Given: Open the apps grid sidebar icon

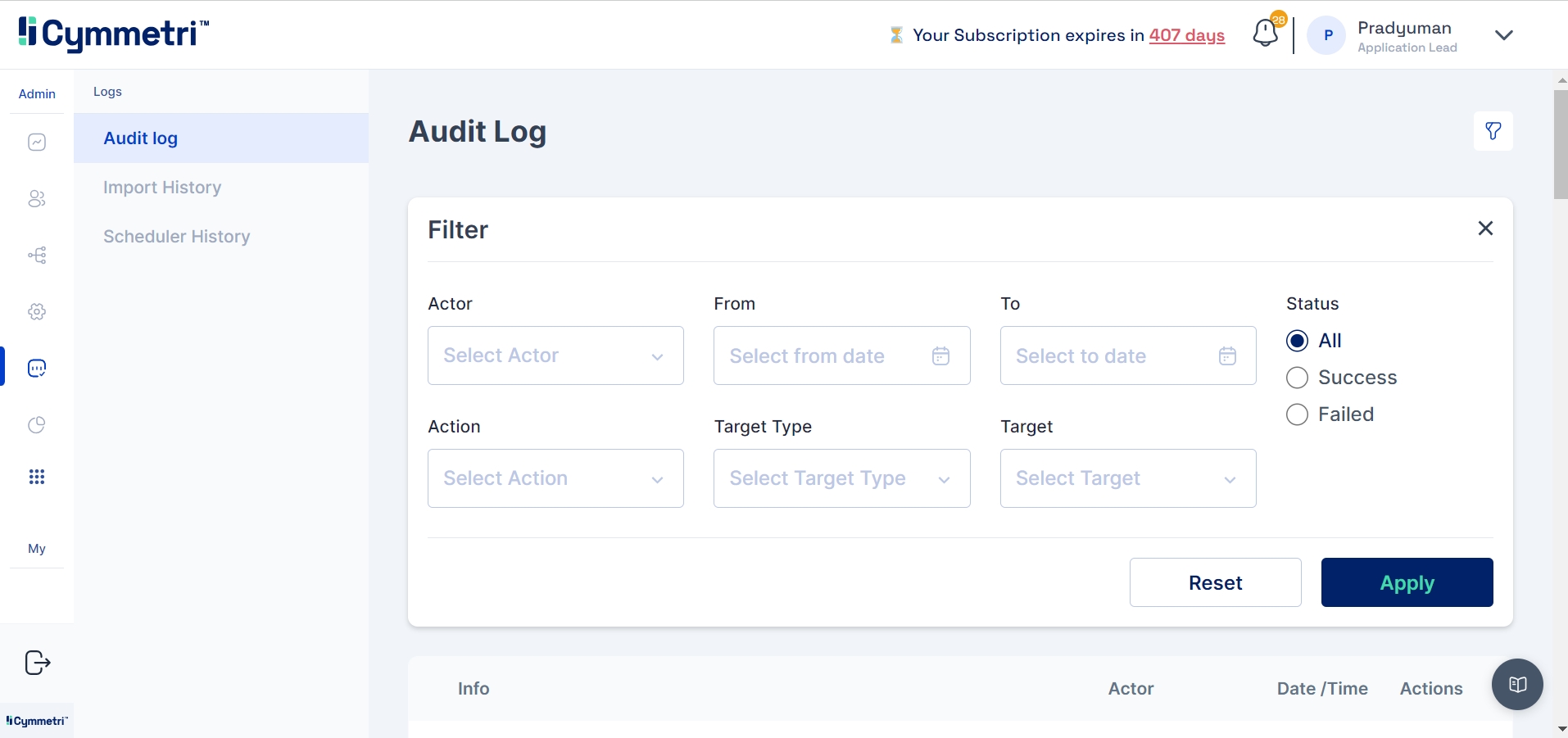Looking at the screenshot, I should [x=37, y=477].
